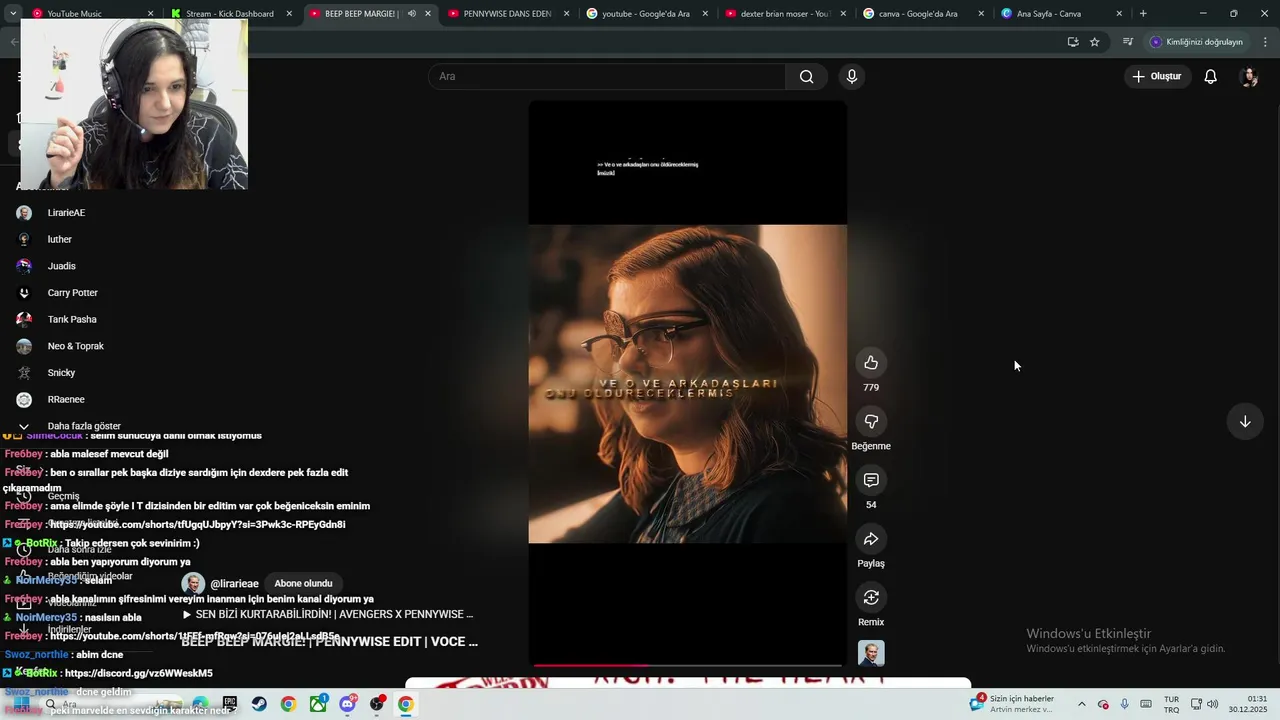Click the Kimliğinizi doğrulayın profile chip
The image size is (1280, 720).
(1197, 42)
